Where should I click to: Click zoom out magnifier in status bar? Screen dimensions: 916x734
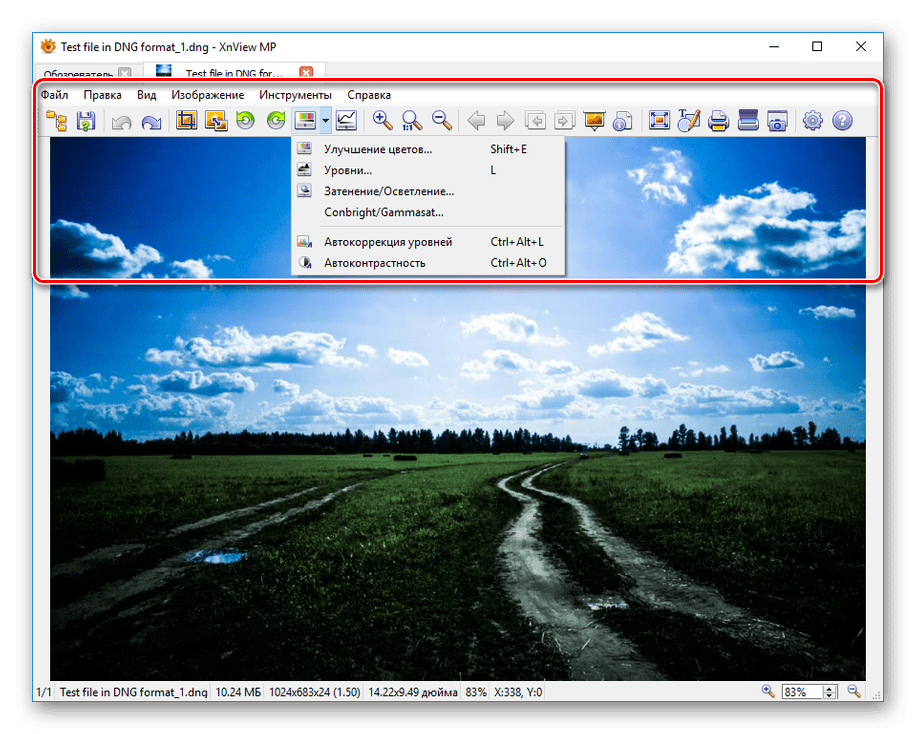(852, 691)
